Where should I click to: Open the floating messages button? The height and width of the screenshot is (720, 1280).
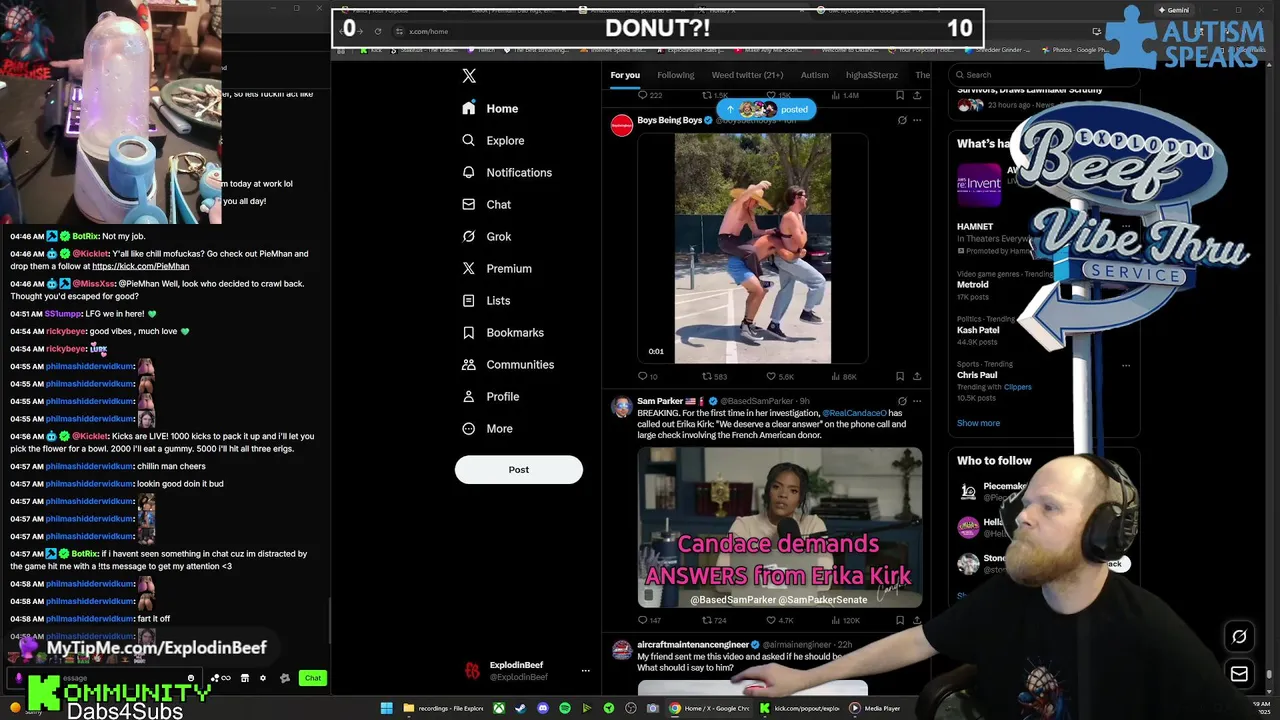click(1239, 674)
